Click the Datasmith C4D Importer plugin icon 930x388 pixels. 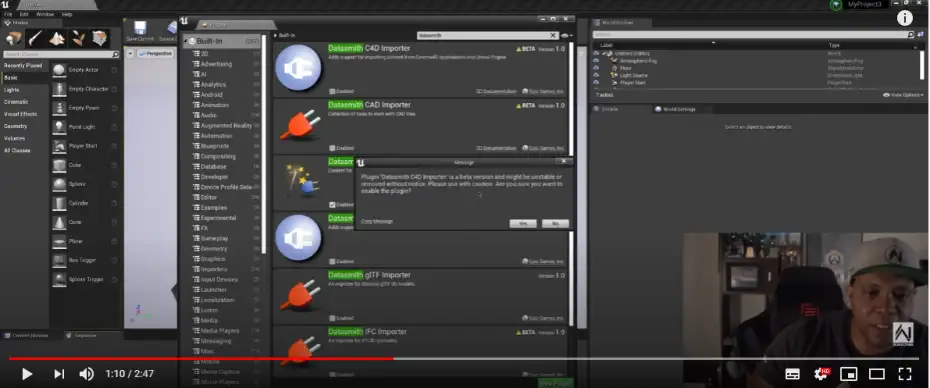298,68
